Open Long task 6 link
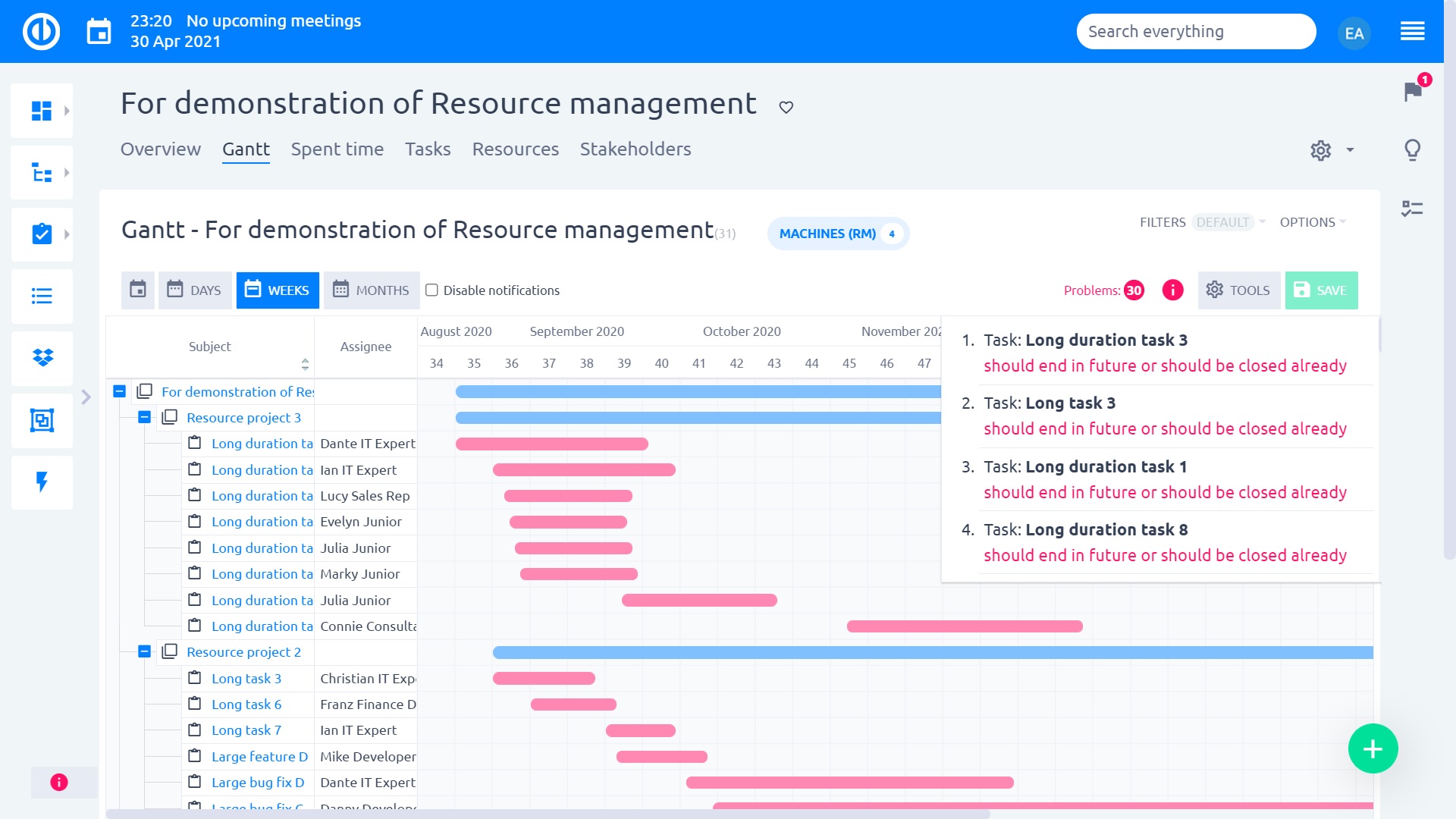Image resolution: width=1456 pixels, height=819 pixels. tap(246, 704)
